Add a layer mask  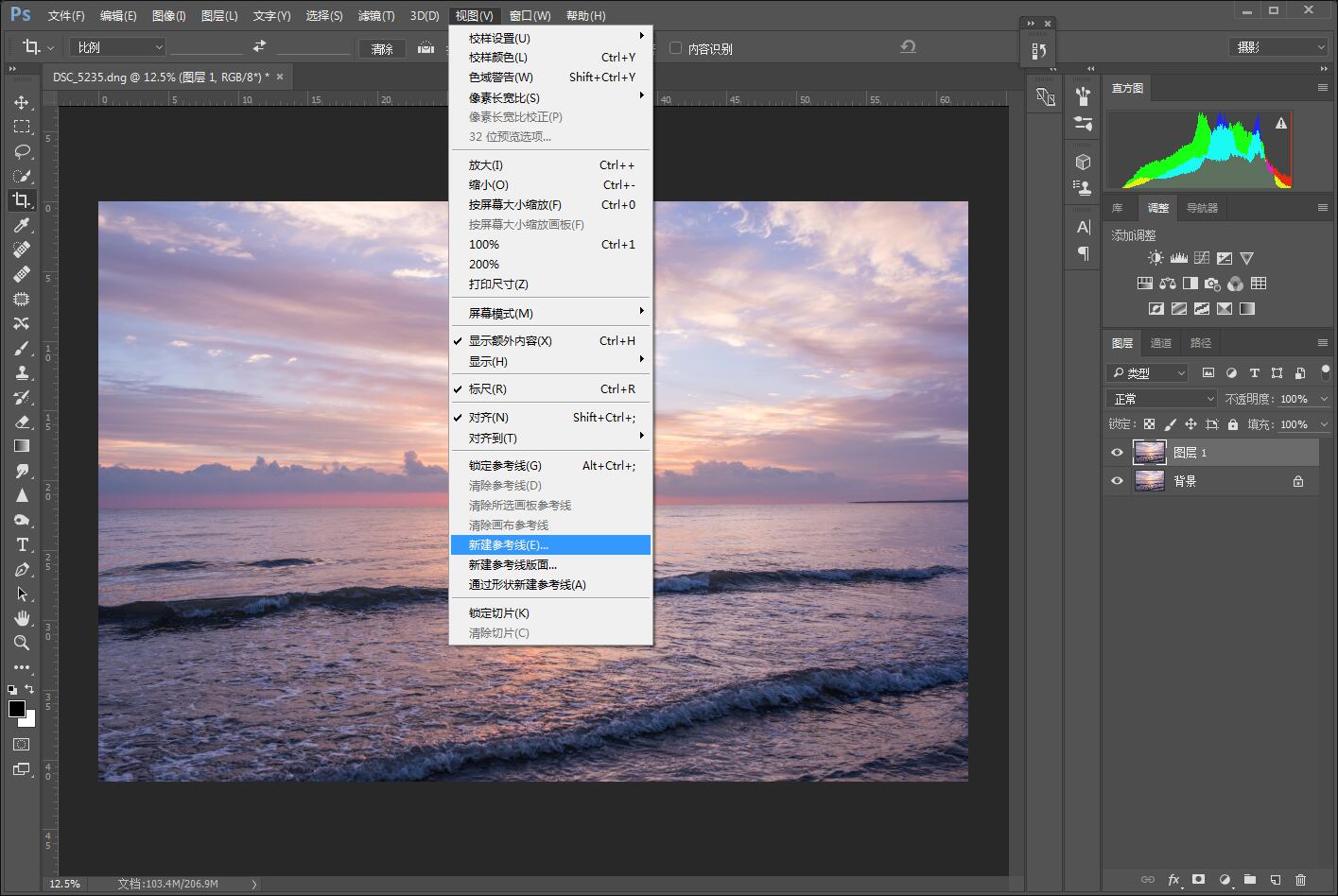tap(1198, 879)
